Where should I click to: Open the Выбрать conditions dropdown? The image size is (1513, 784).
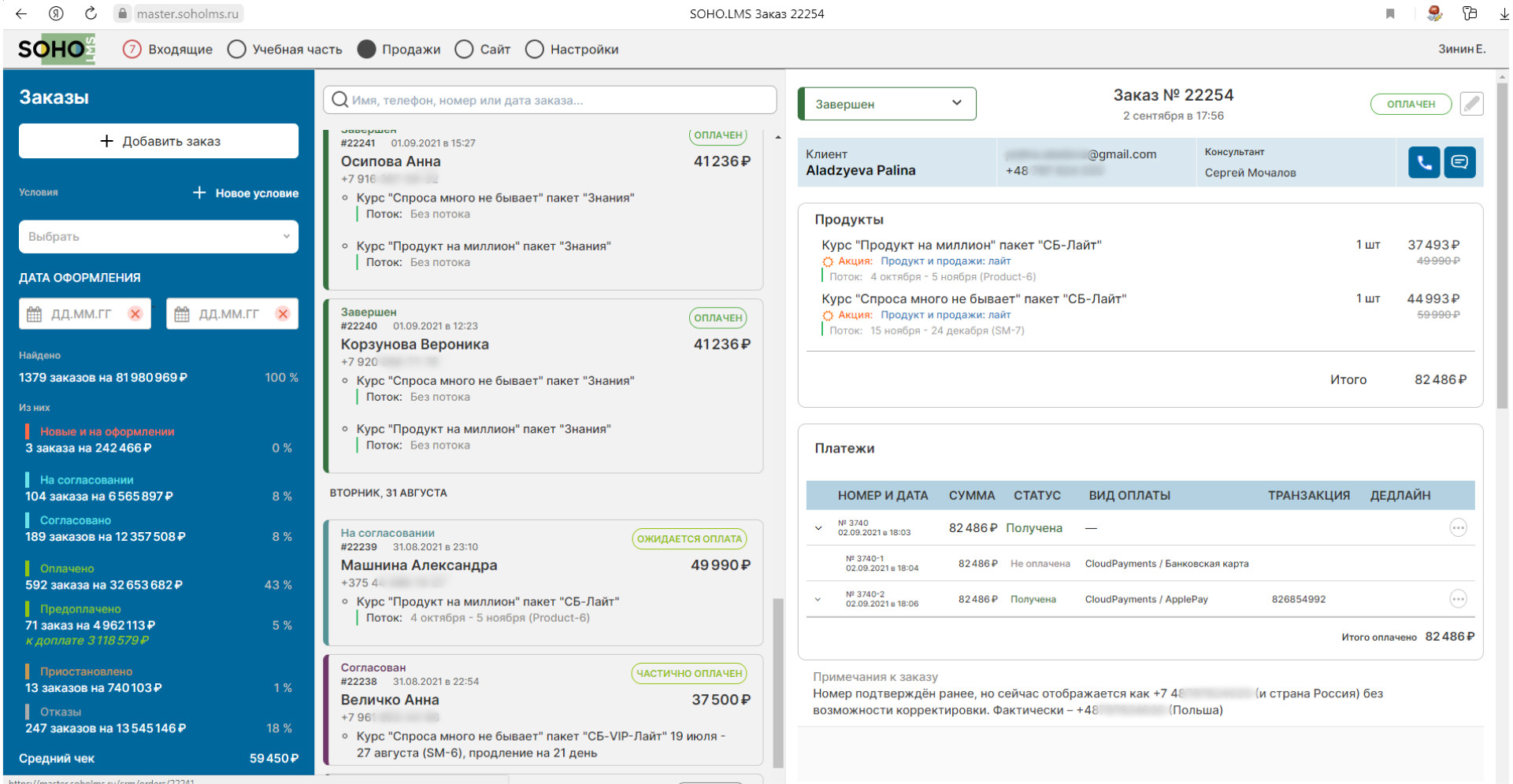[158, 237]
